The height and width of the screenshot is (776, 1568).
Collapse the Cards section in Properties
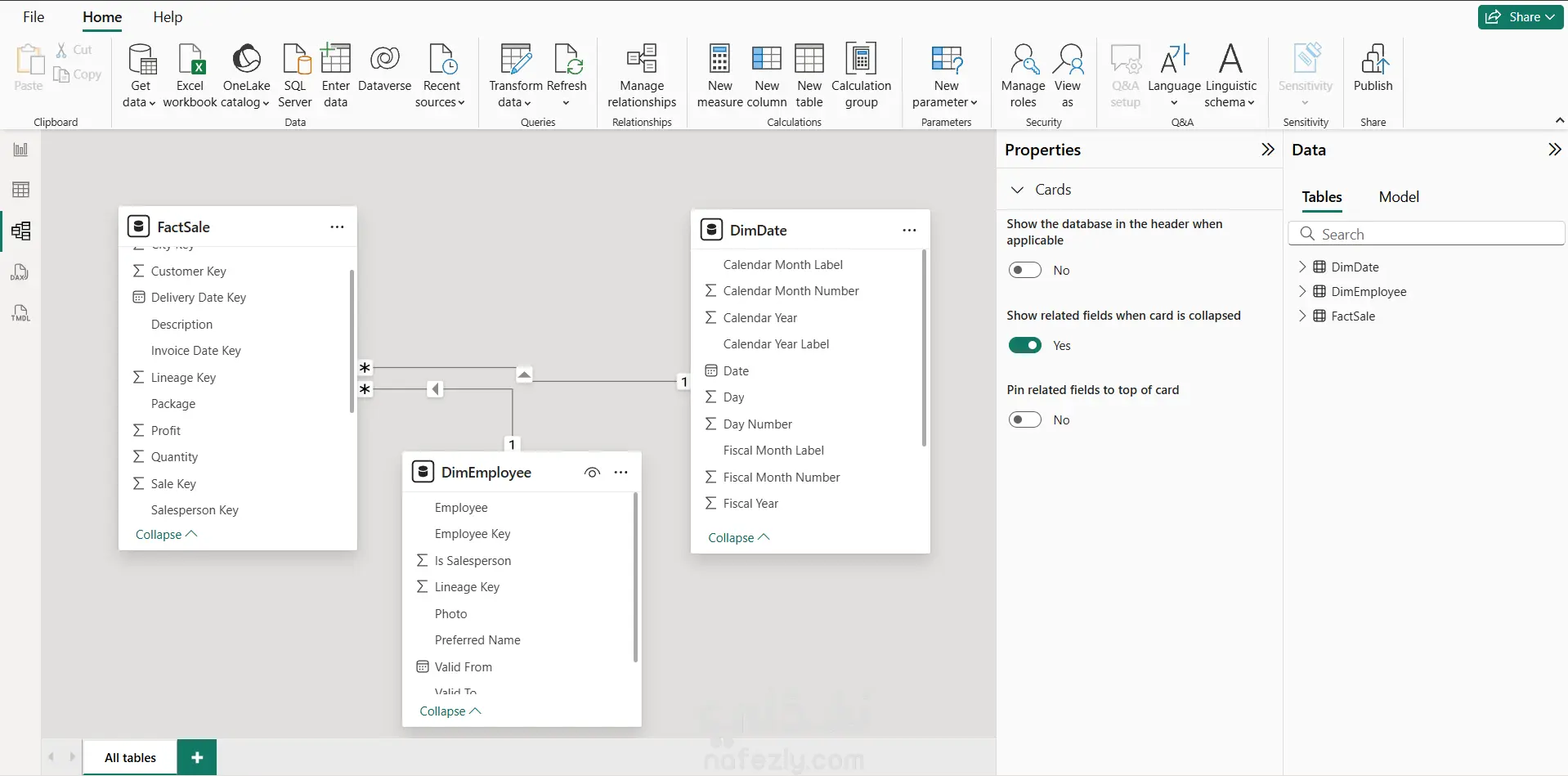[1017, 189]
